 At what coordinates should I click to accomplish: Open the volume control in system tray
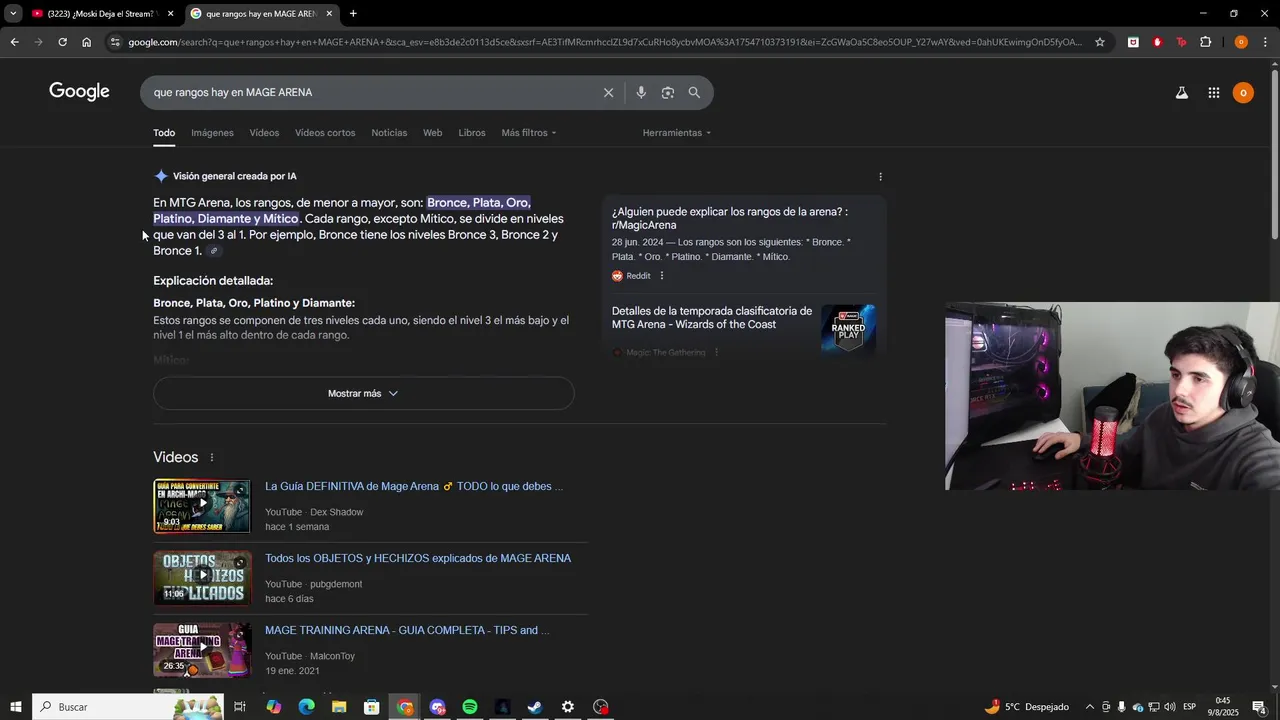click(1170, 707)
